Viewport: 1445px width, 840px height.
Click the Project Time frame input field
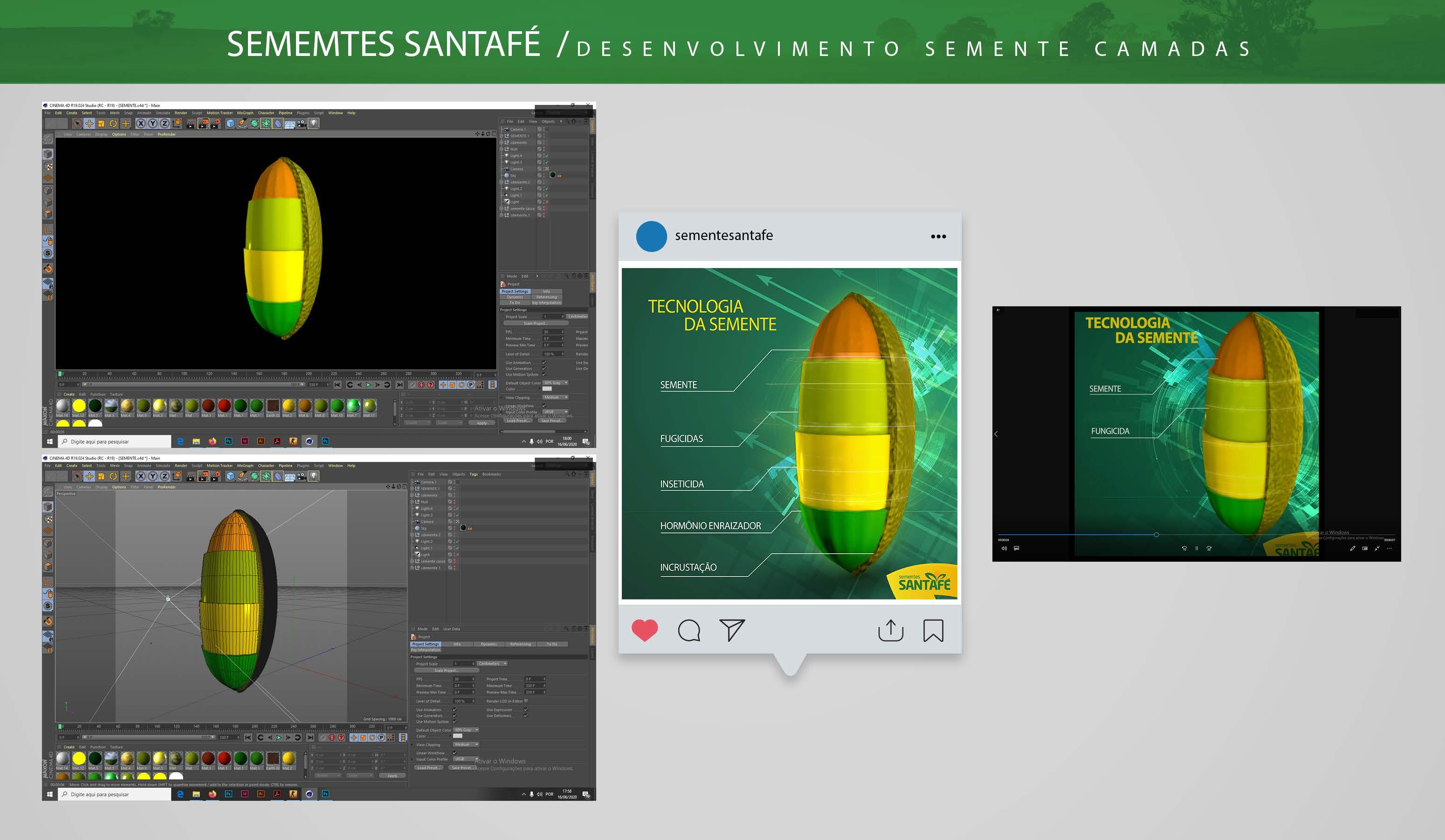click(531, 679)
